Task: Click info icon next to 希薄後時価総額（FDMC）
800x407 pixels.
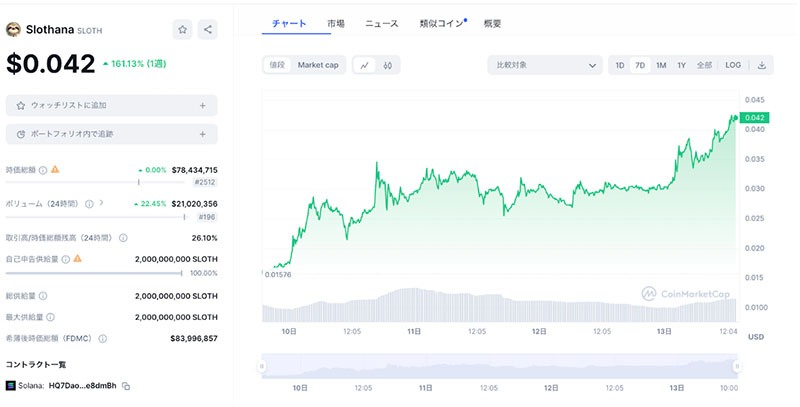Action: (103, 339)
